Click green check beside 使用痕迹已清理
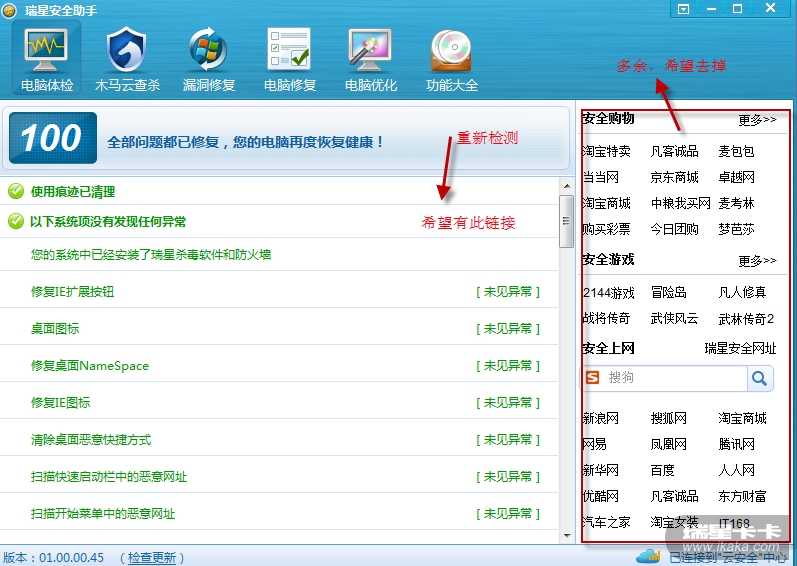This screenshot has width=797, height=566. point(16,192)
